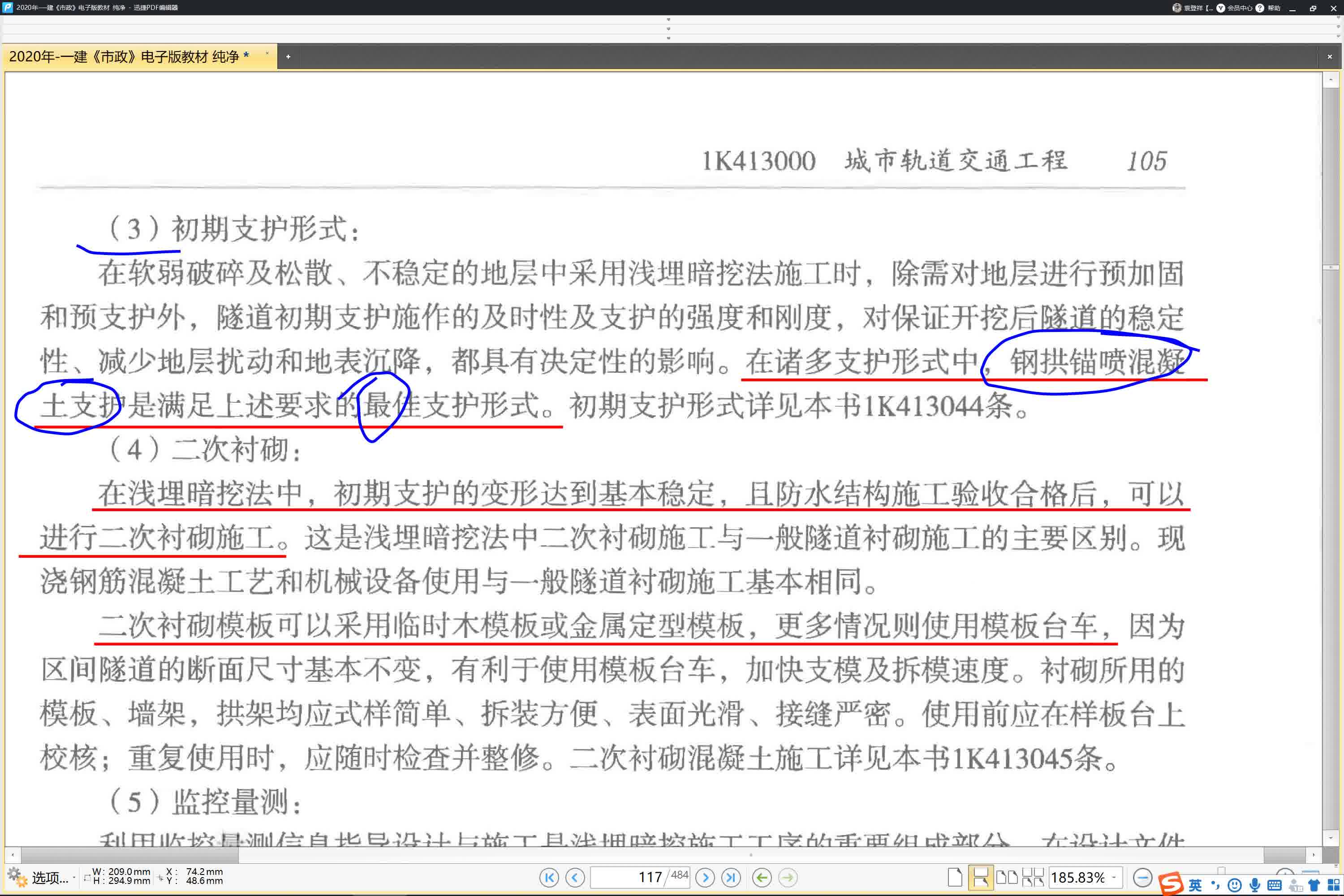1344x896 pixels.
Task: Click the heading text （5）监控量测
Action: coord(204,802)
